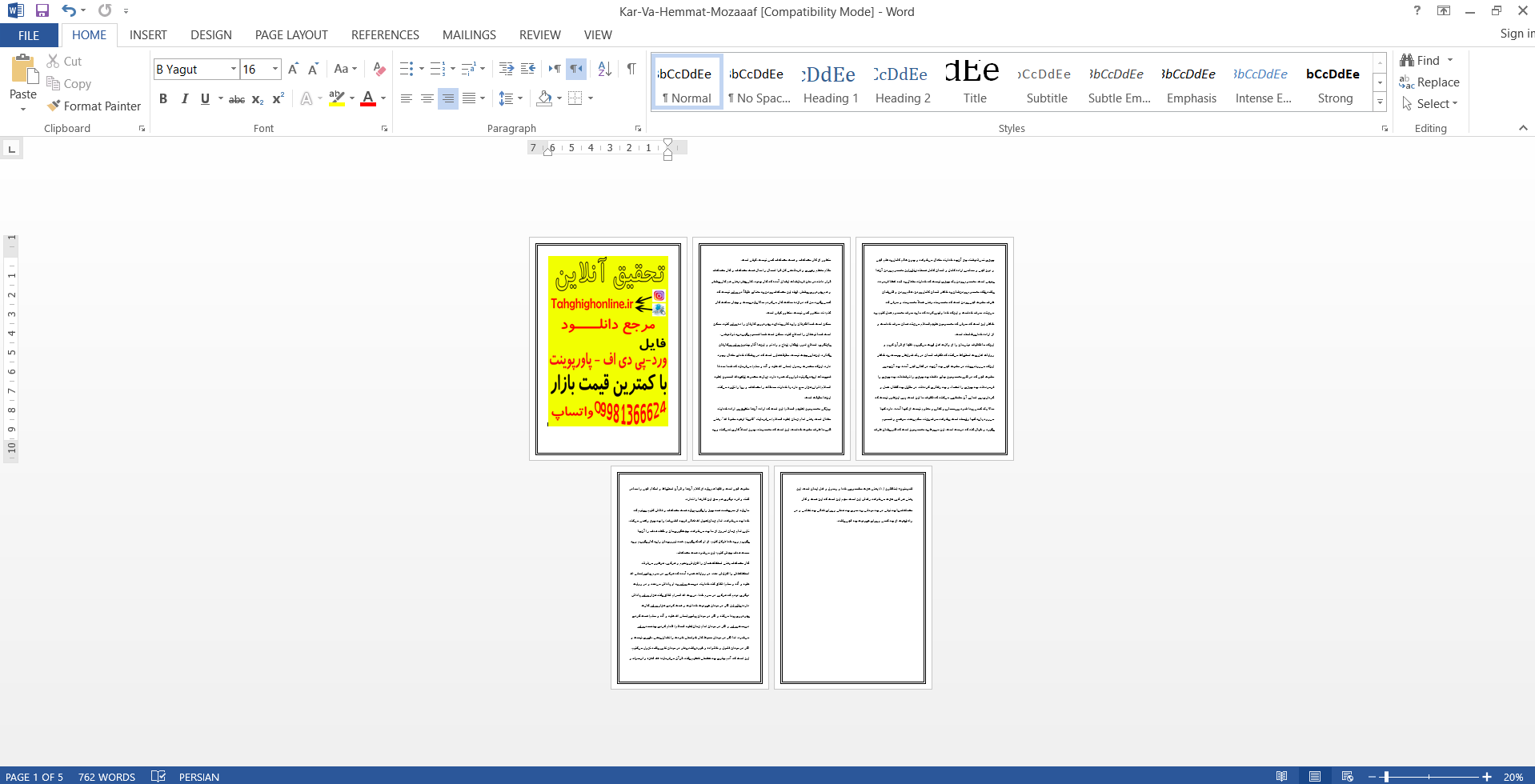Image resolution: width=1535 pixels, height=784 pixels.
Task: Expand the Styles gallery More arrow
Action: pos(1380,102)
